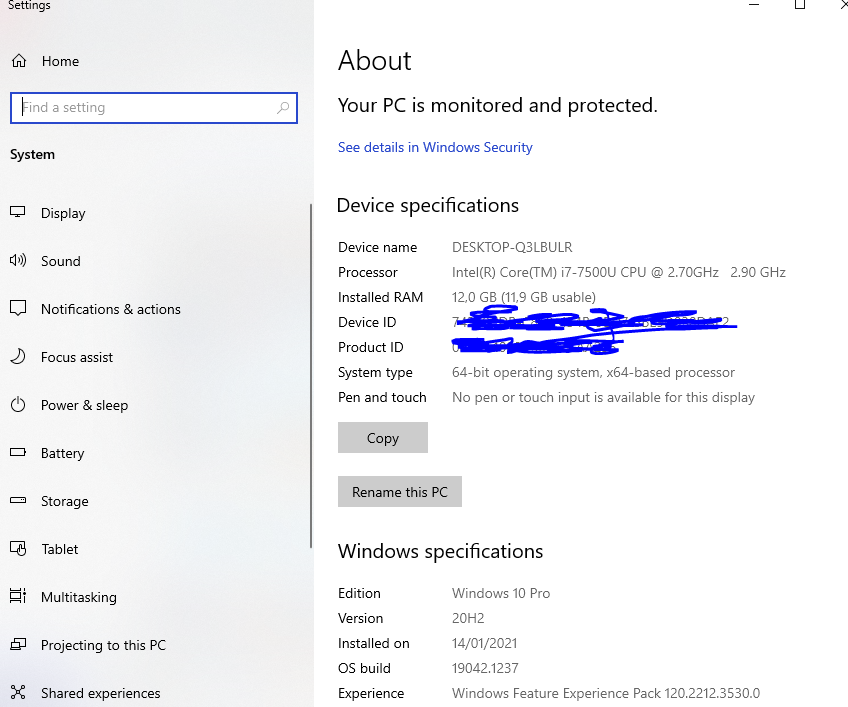This screenshot has width=848, height=707.
Task: Click the search magnifier icon
Action: (283, 108)
